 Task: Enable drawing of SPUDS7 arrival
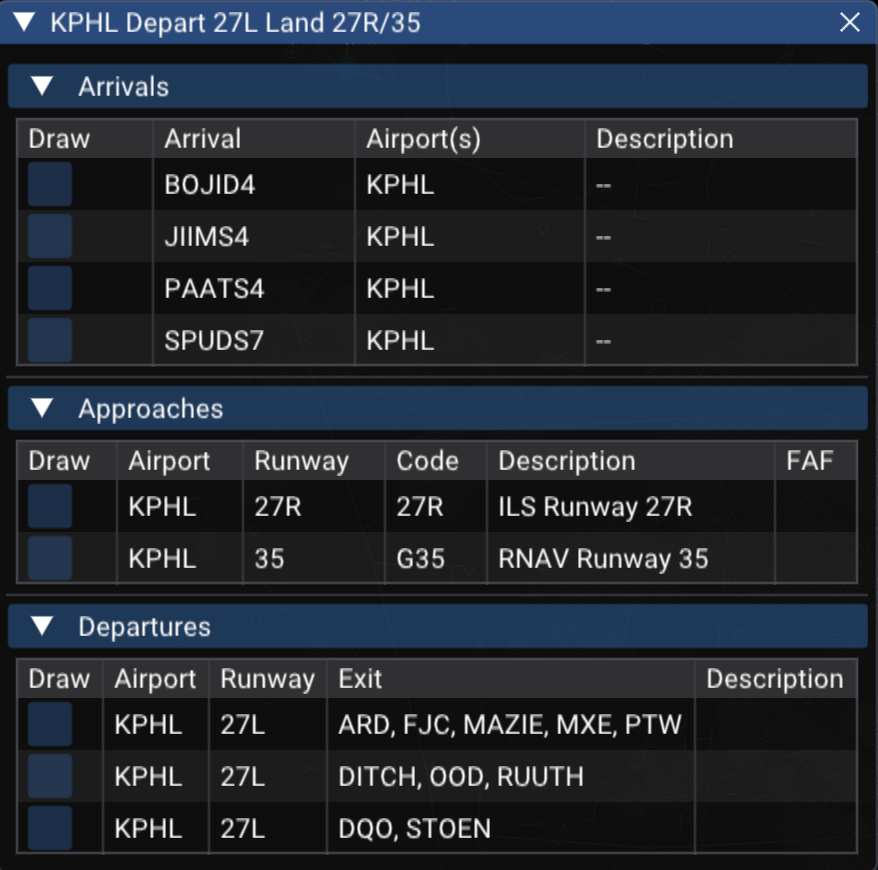coord(50,341)
